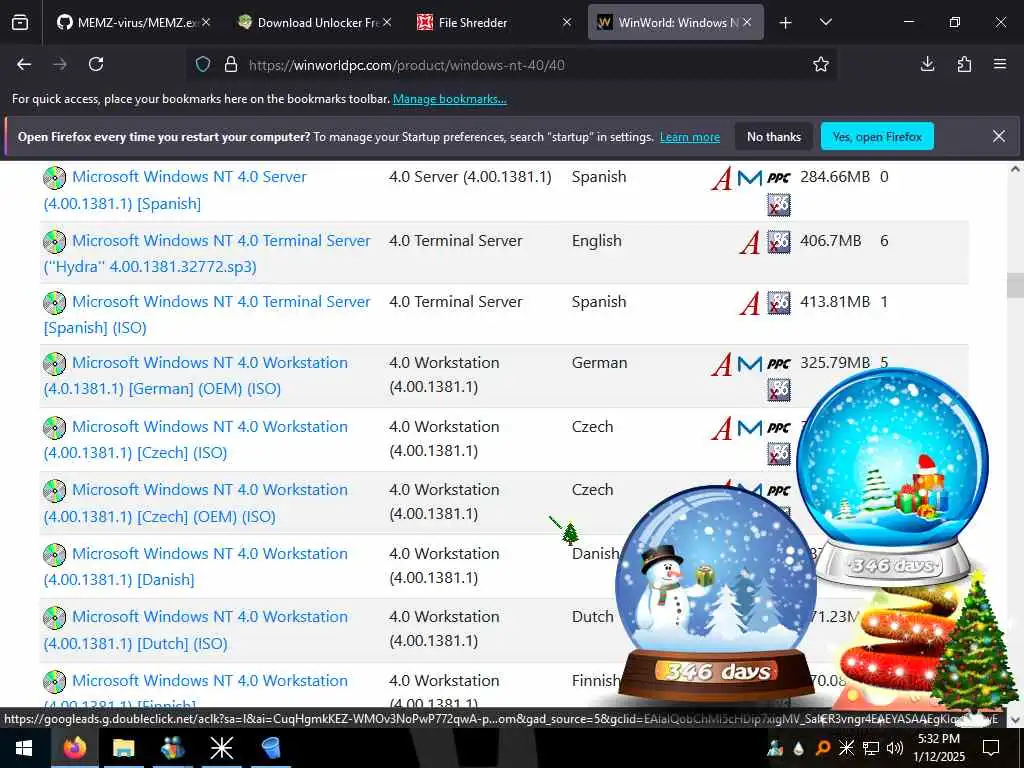1024x768 pixels.
Task: Click PPC icon in Workstation German row
Action: point(778,364)
